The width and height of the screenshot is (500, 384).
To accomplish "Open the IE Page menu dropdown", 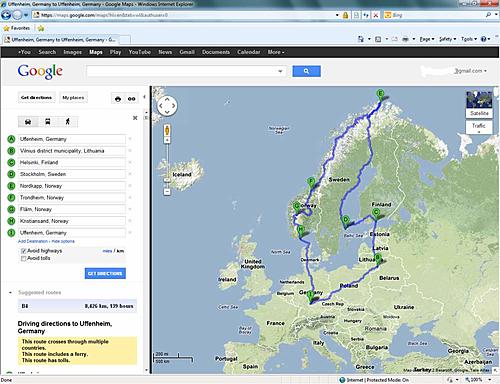I will click(x=427, y=39).
